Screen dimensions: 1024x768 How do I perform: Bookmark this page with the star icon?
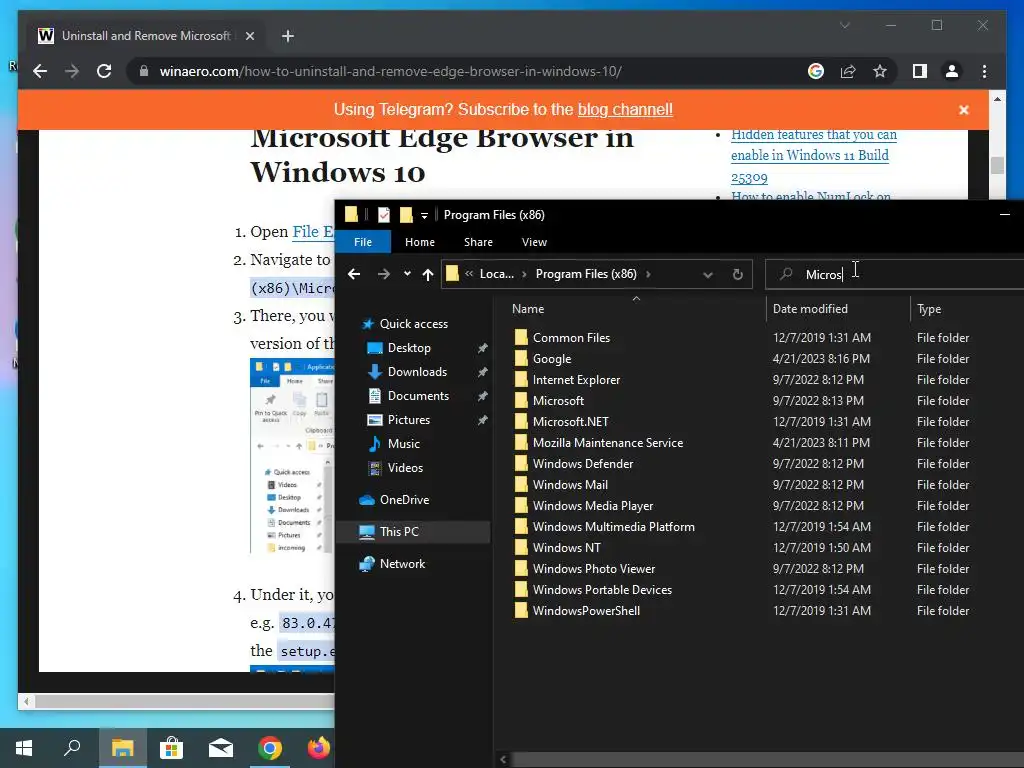pos(880,71)
